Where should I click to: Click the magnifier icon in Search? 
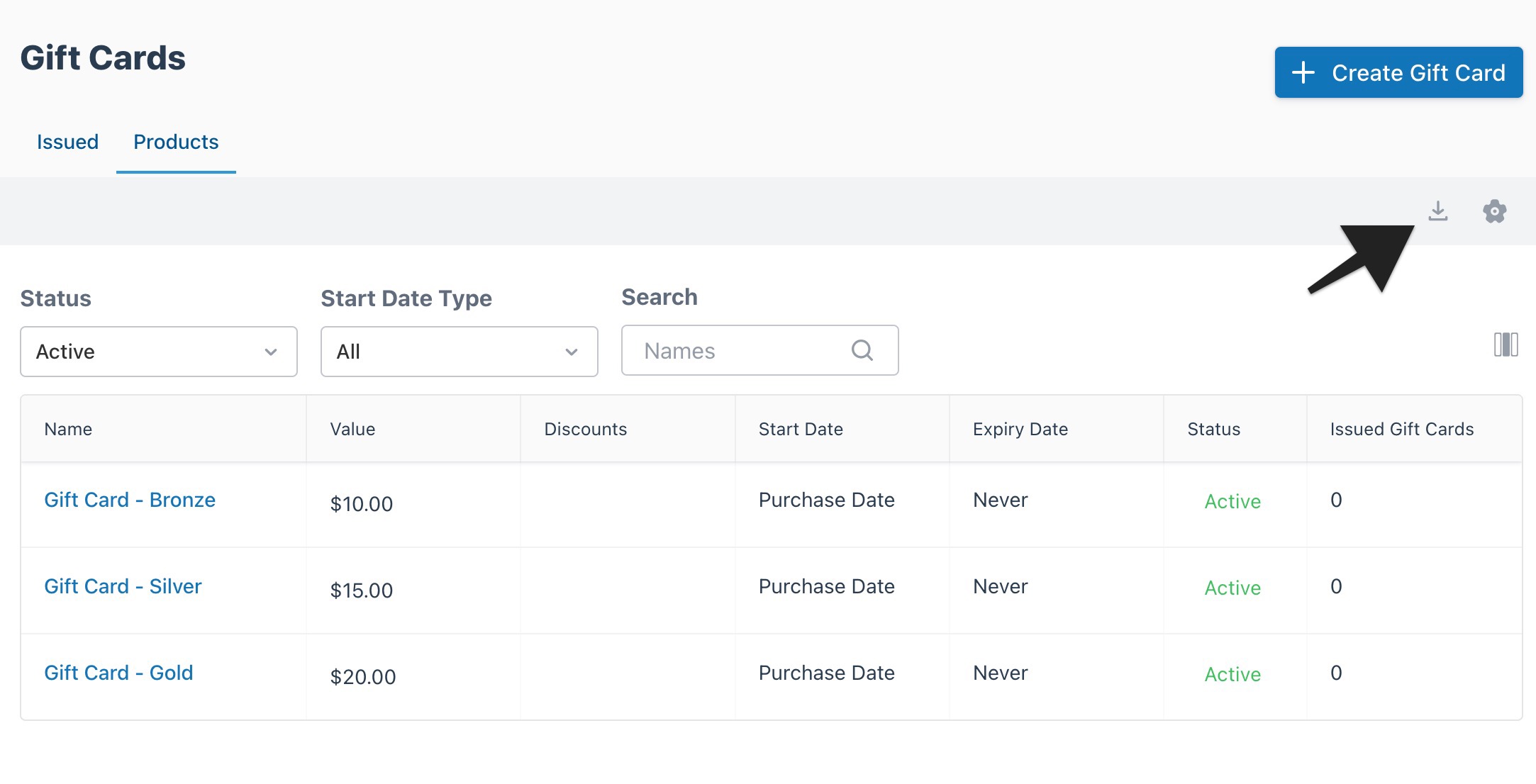click(x=862, y=350)
